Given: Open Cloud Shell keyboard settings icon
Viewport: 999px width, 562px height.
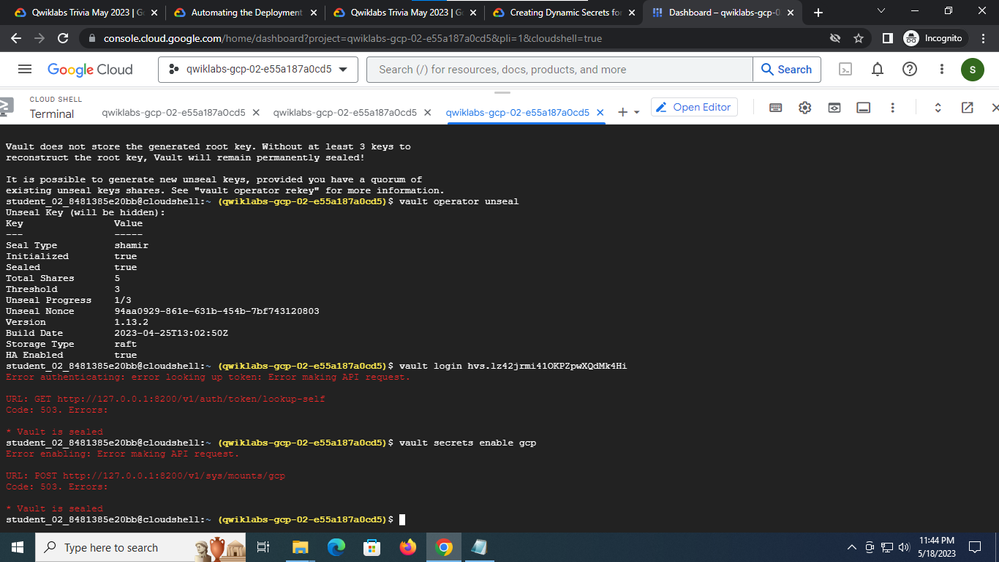Looking at the screenshot, I should (775, 108).
